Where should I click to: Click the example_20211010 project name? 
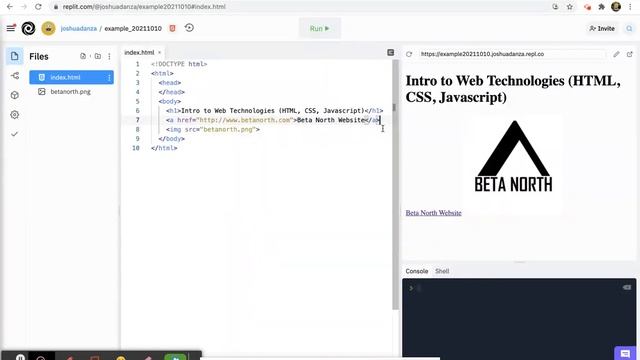(x=133, y=28)
